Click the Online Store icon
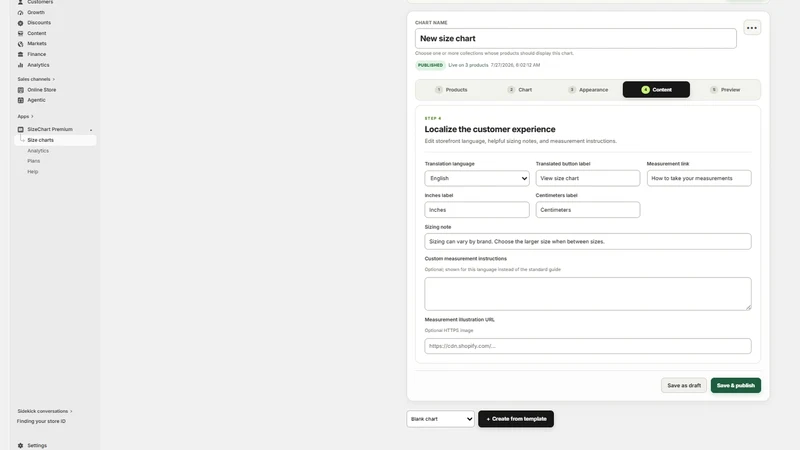The height and width of the screenshot is (450, 800). [x=20, y=90]
